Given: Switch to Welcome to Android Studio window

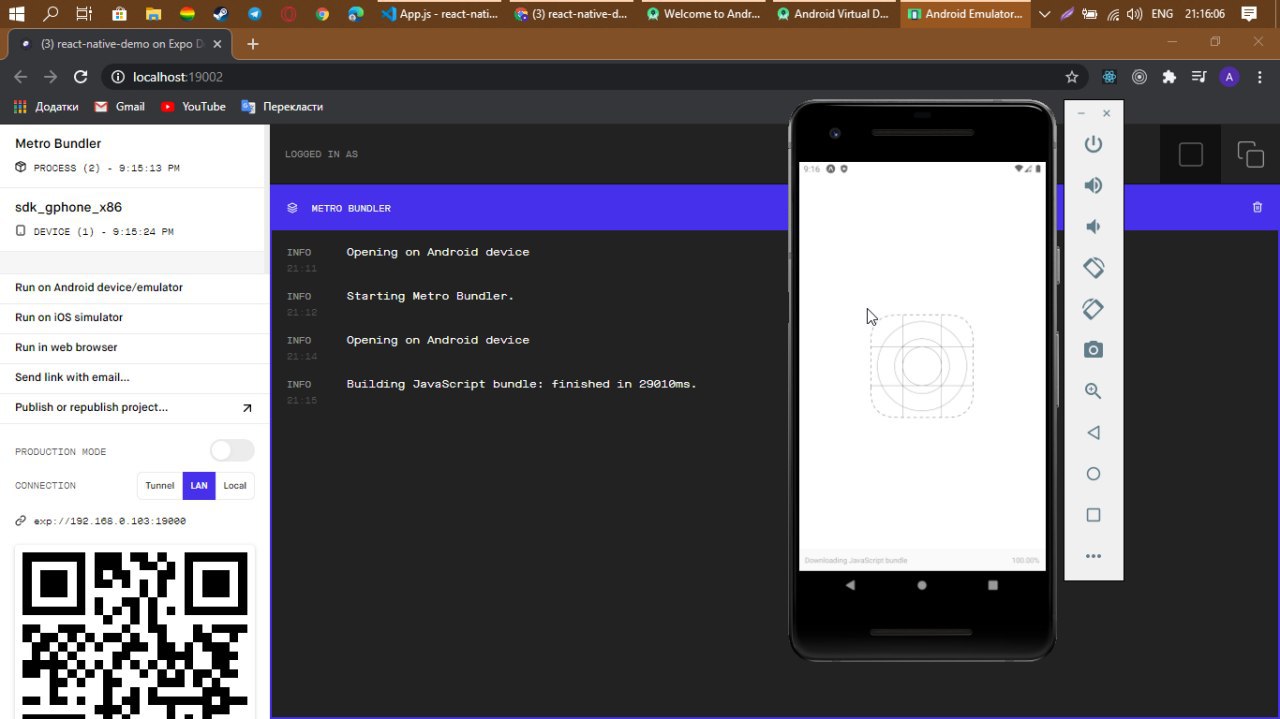Looking at the screenshot, I should click(704, 14).
